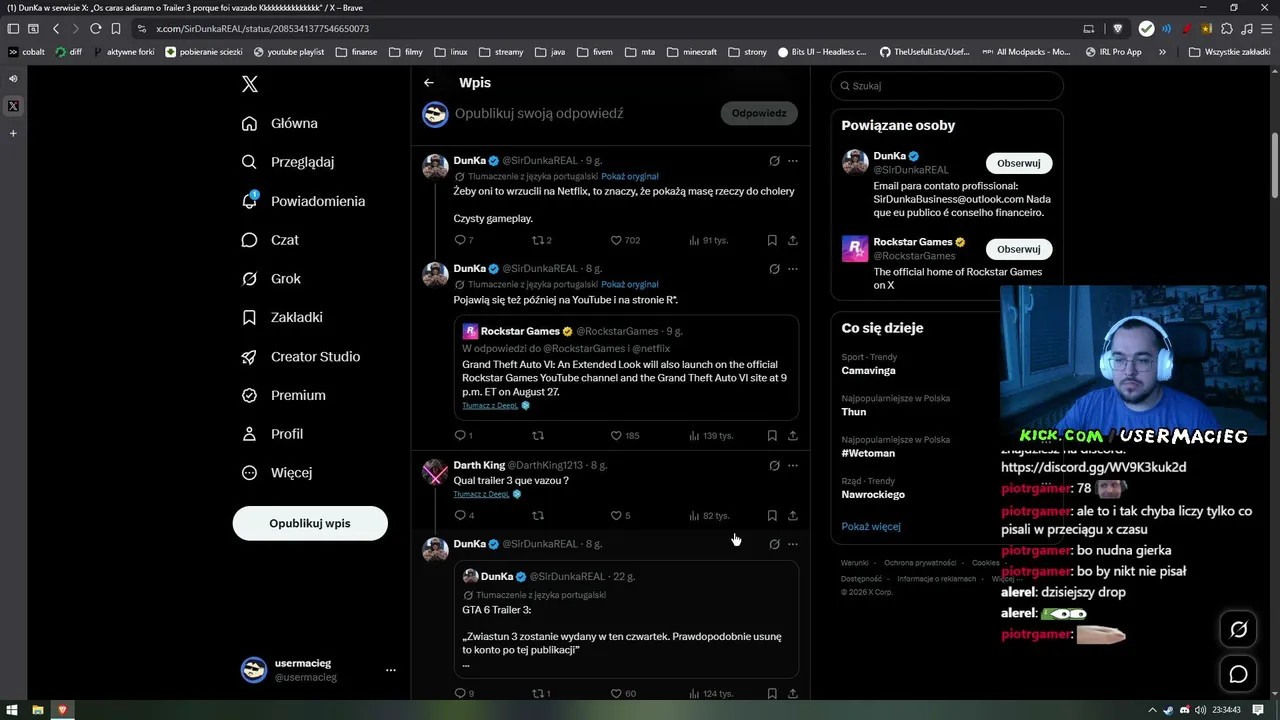Open floating chat messages button
Screen dimensions: 1280x720
(x=1238, y=674)
